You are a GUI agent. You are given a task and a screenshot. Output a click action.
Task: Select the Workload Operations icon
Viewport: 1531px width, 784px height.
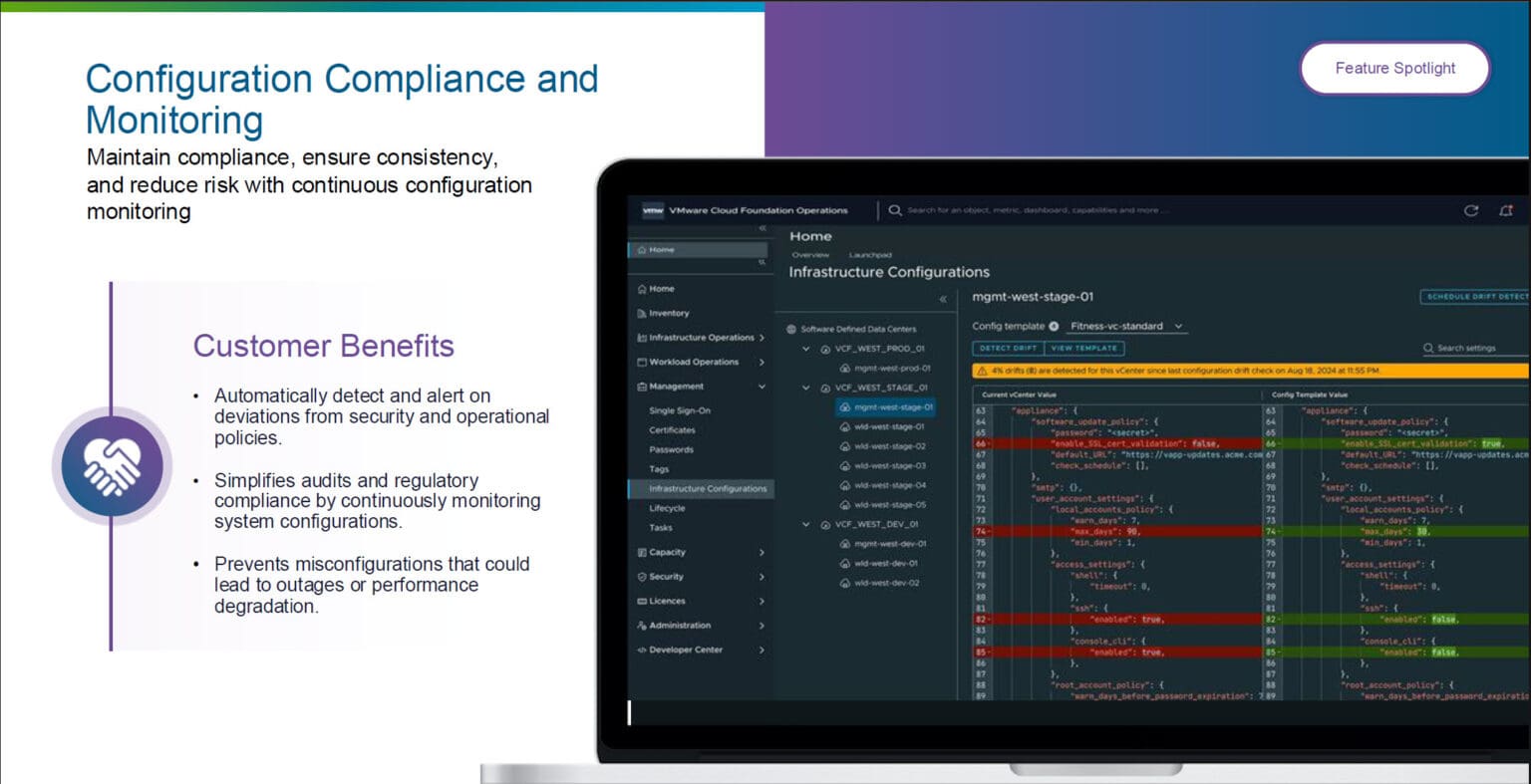pos(643,362)
